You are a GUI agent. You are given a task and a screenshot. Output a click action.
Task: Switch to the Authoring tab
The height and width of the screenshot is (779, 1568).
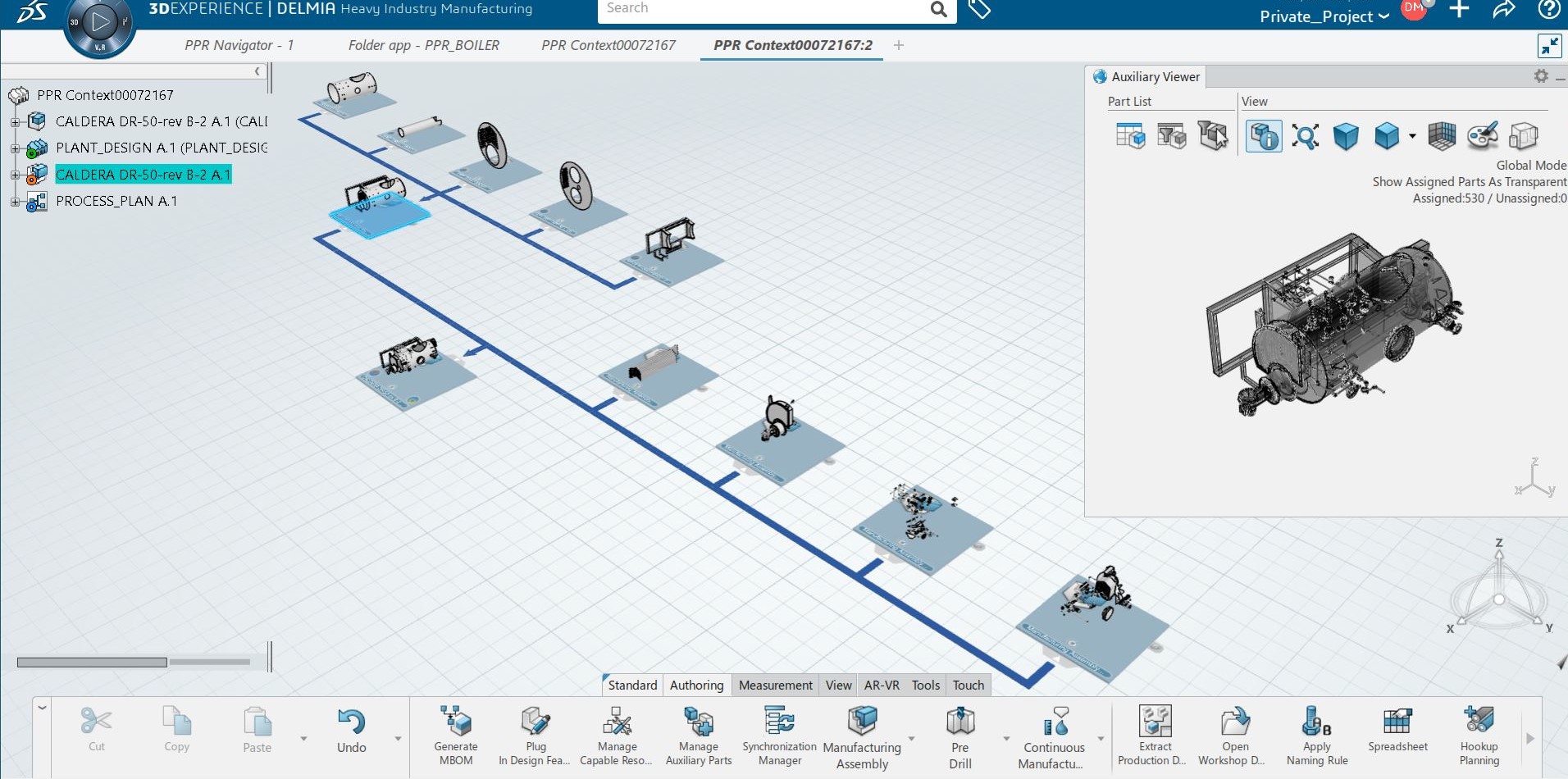pos(696,685)
